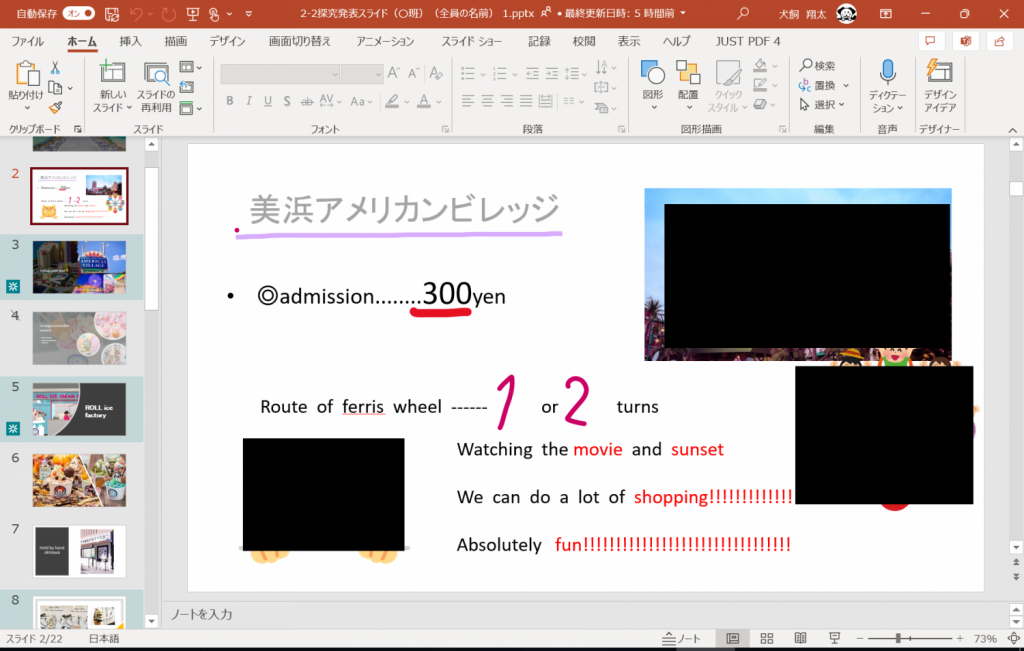Open the Arrange (配置) tool

click(x=688, y=73)
